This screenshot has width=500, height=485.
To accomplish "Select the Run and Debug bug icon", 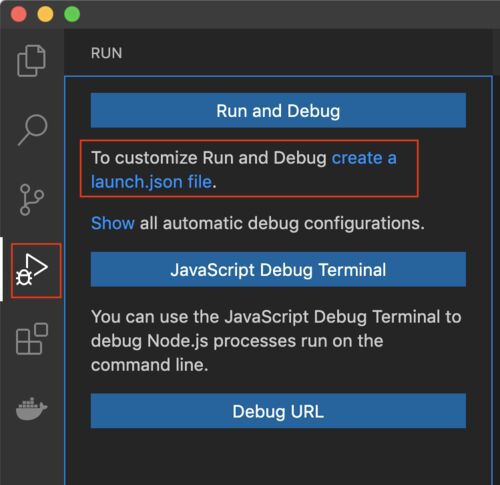I will [x=32, y=270].
